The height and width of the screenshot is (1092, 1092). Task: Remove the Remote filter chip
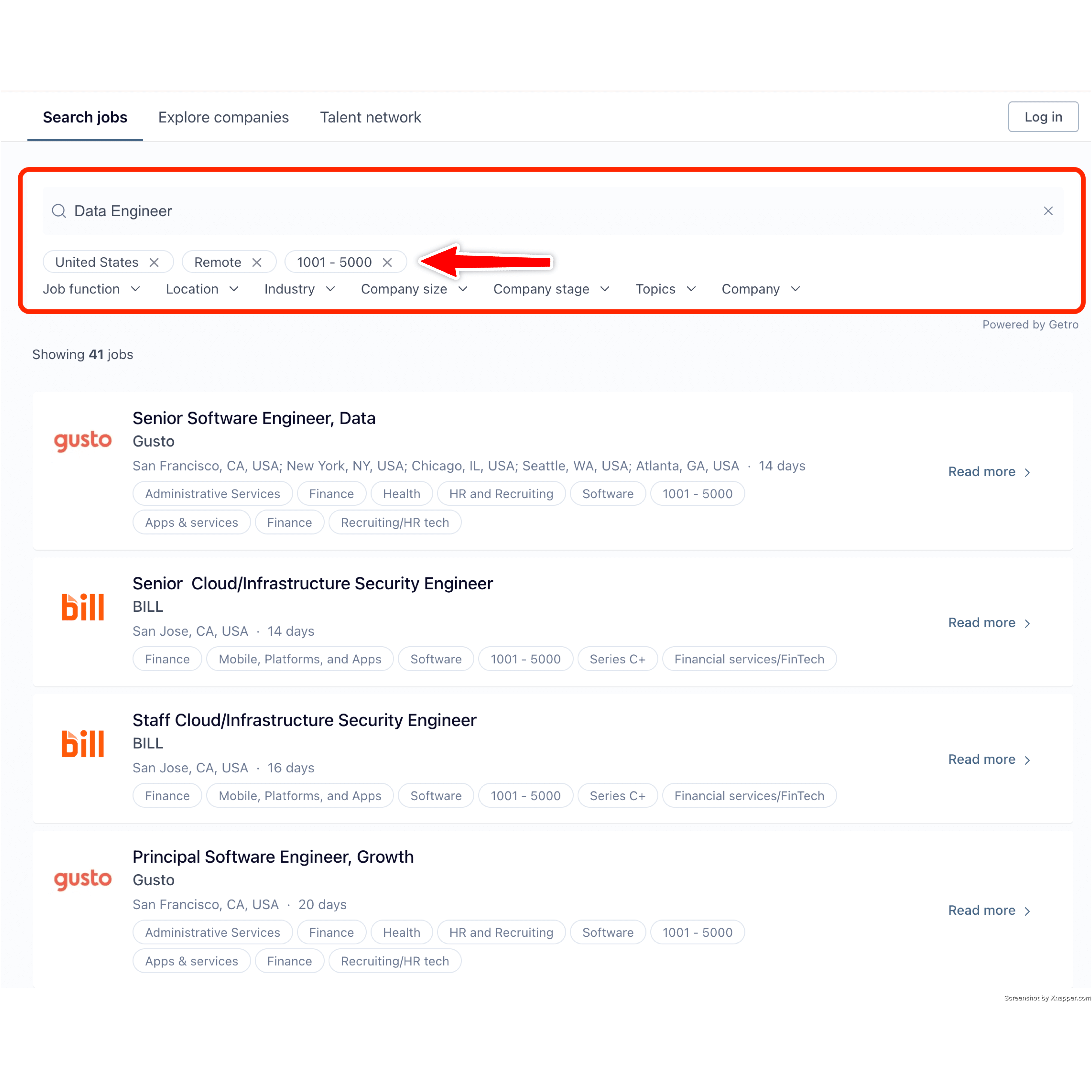257,262
